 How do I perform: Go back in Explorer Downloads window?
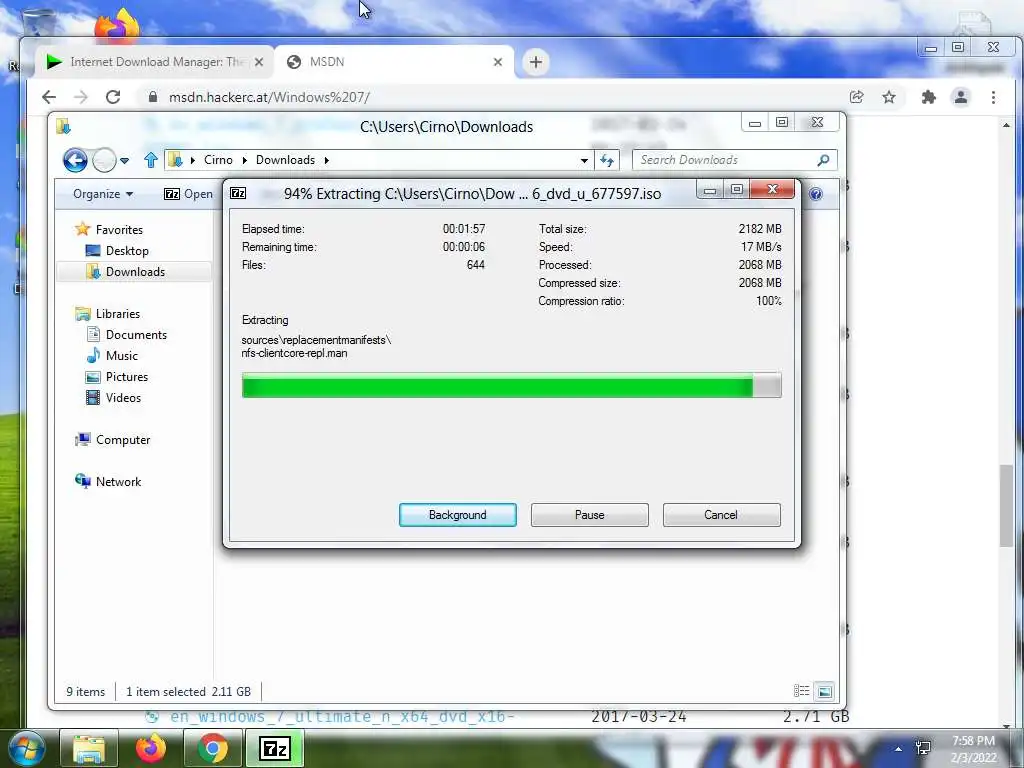coord(75,160)
